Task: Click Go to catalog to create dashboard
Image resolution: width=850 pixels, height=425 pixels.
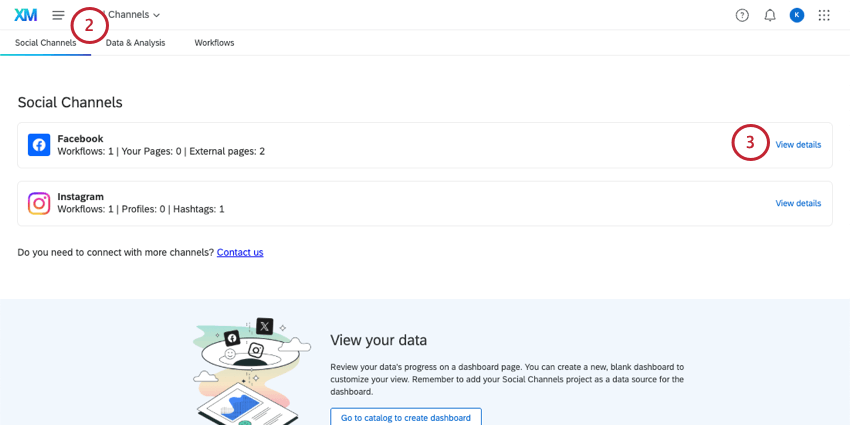Action: tap(406, 417)
